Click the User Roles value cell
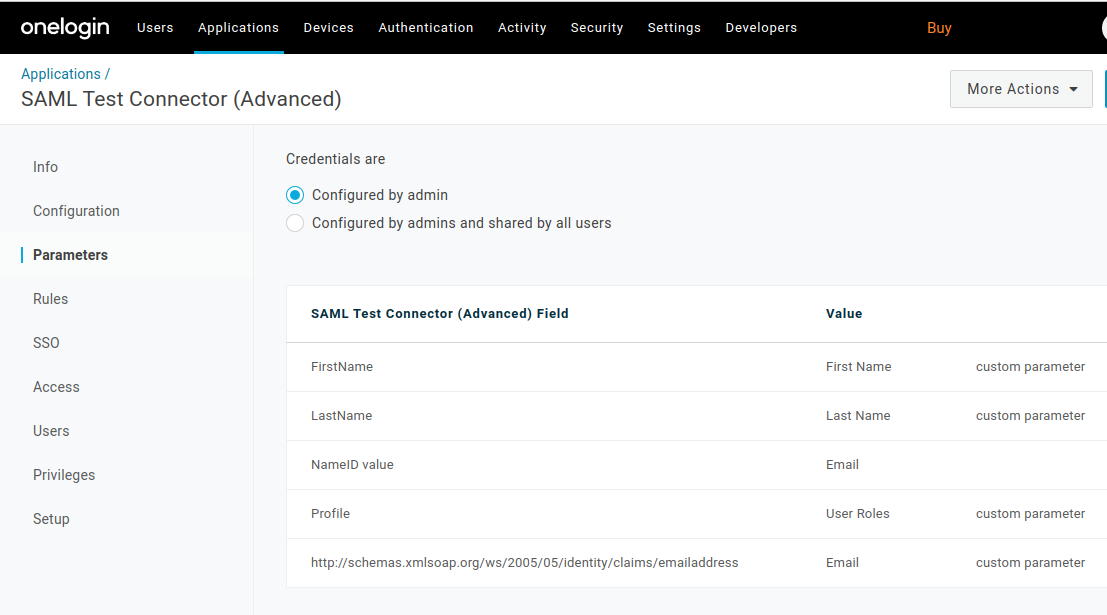 858,513
